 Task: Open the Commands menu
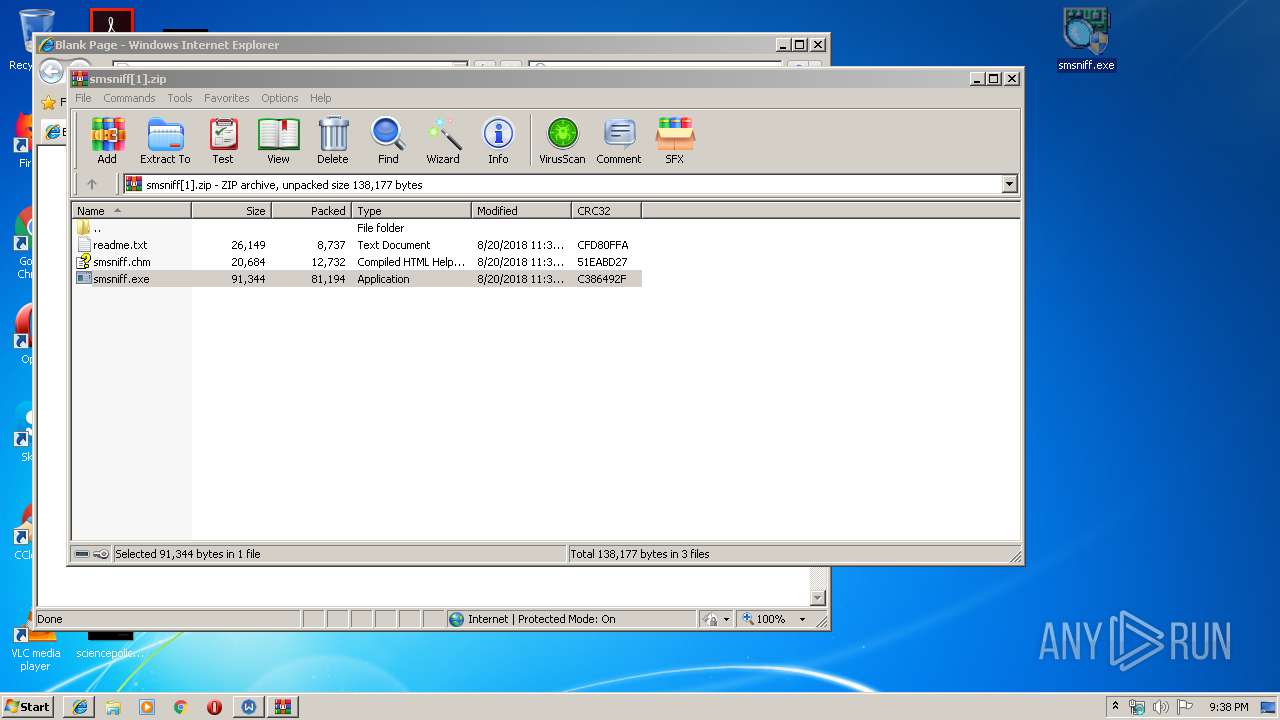pos(129,98)
